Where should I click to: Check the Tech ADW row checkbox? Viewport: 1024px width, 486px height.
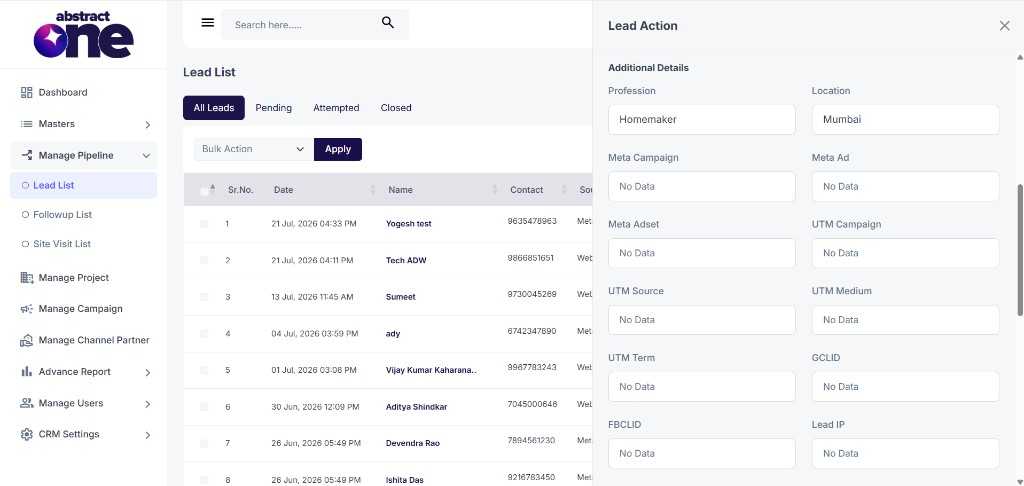click(x=204, y=260)
